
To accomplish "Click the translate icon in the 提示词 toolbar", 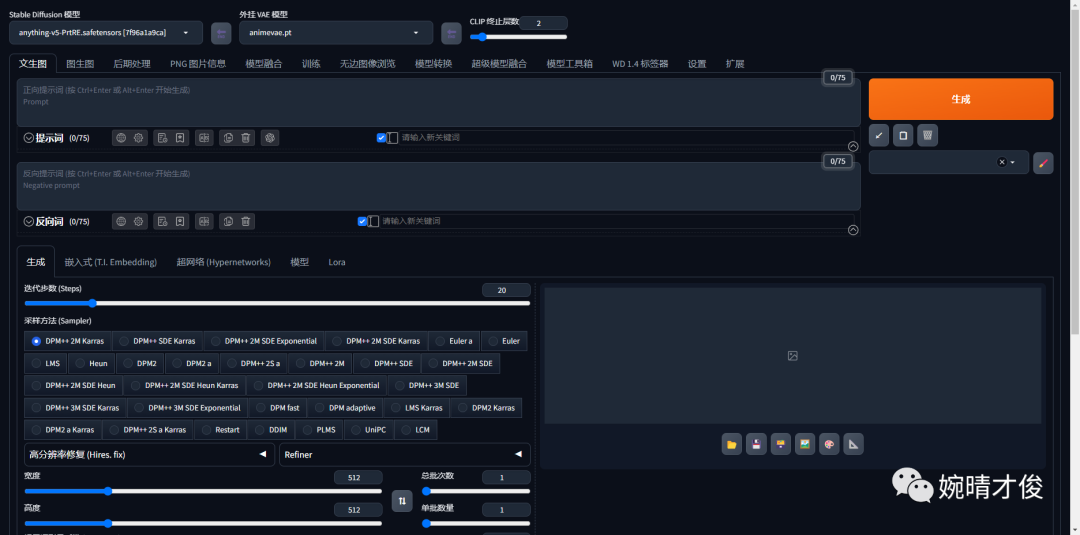I will (x=204, y=138).
